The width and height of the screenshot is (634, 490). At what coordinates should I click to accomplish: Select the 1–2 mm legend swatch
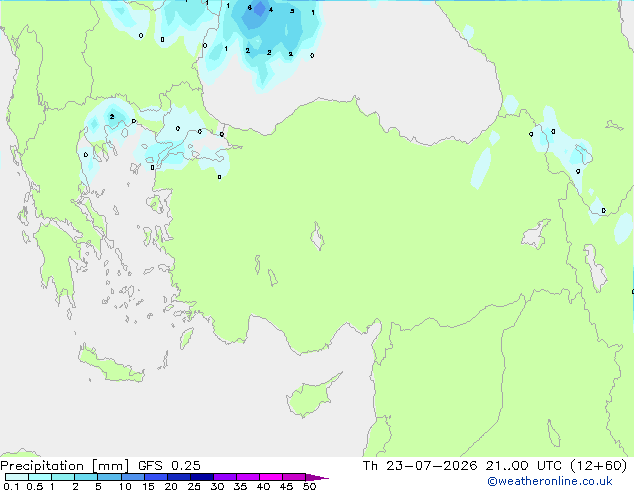tap(63, 477)
